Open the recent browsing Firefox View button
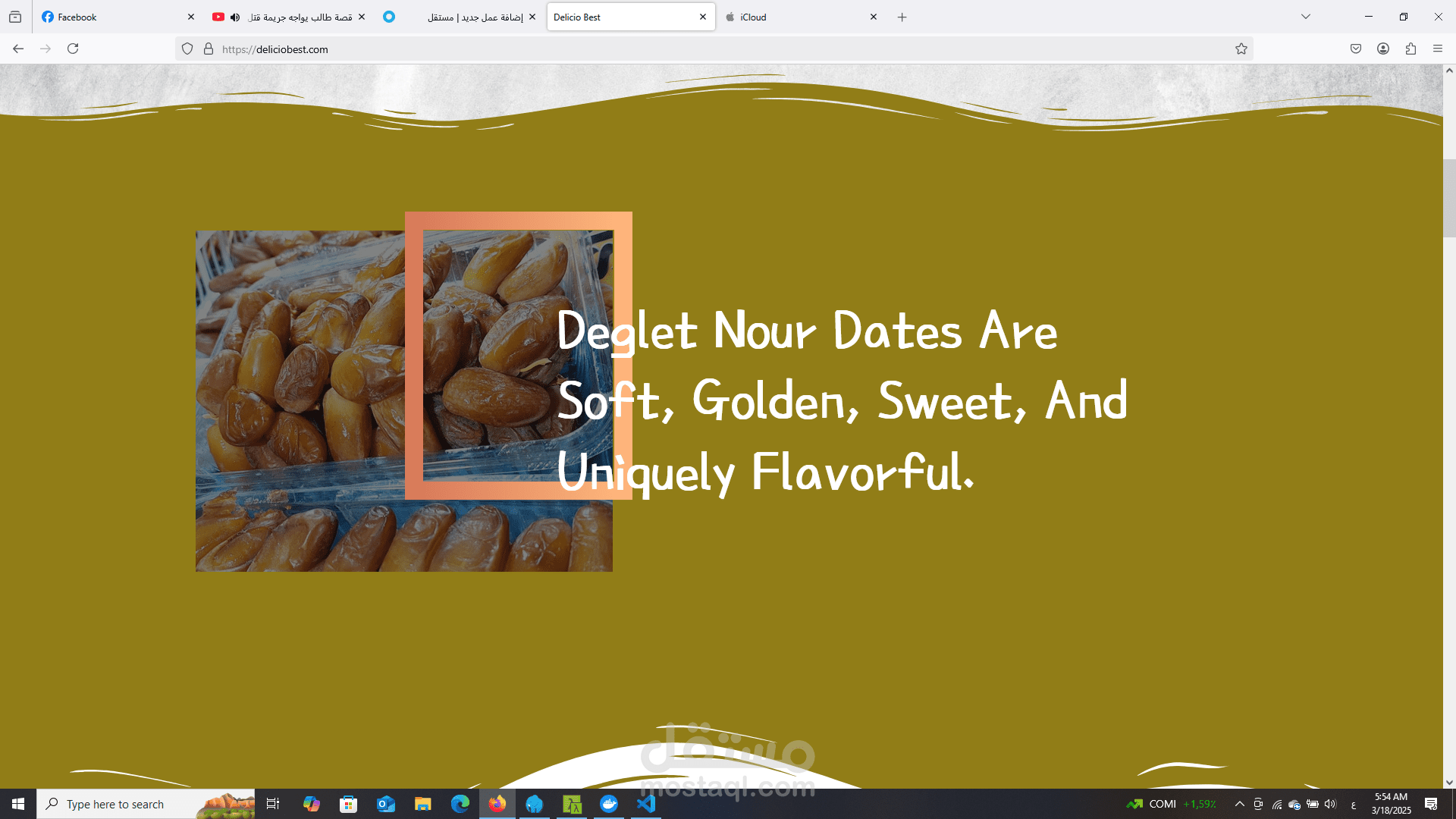Image resolution: width=1456 pixels, height=819 pixels. (15, 17)
